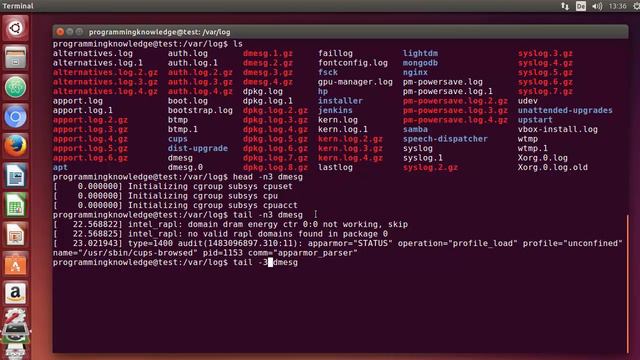Launch the Chromium browser from the launcher
640x360 pixels.
16,117
